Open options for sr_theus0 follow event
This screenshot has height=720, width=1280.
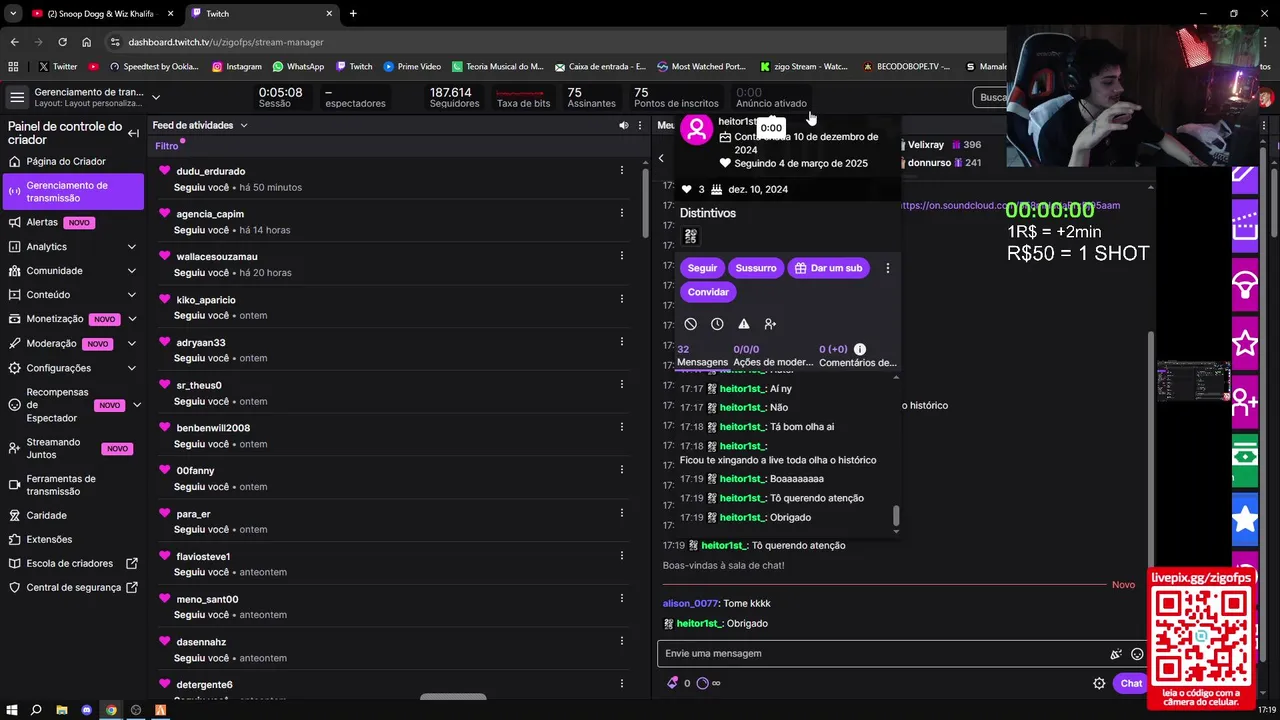621,384
